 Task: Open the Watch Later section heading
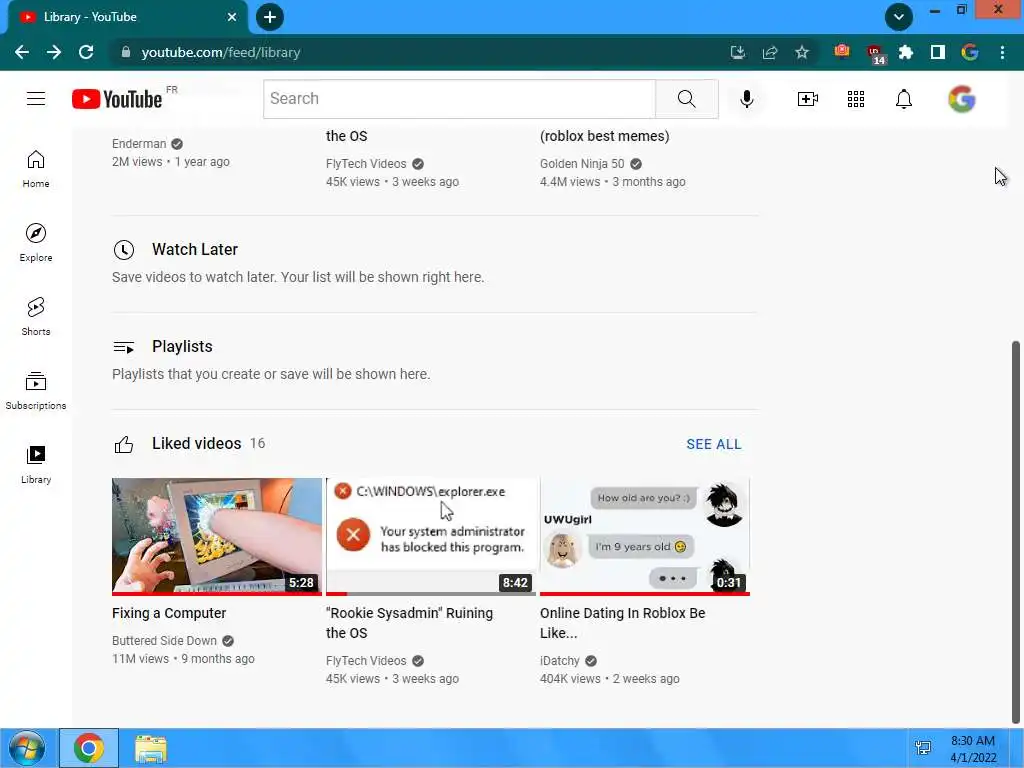(195, 249)
